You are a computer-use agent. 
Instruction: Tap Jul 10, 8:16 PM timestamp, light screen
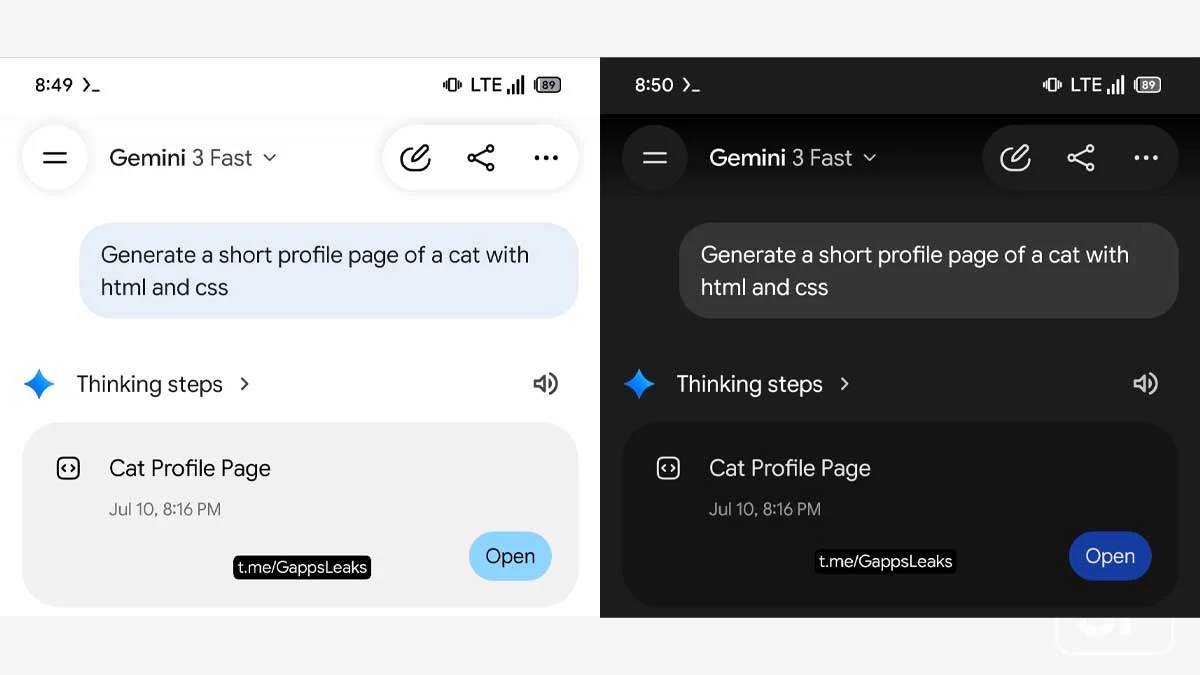coord(165,509)
